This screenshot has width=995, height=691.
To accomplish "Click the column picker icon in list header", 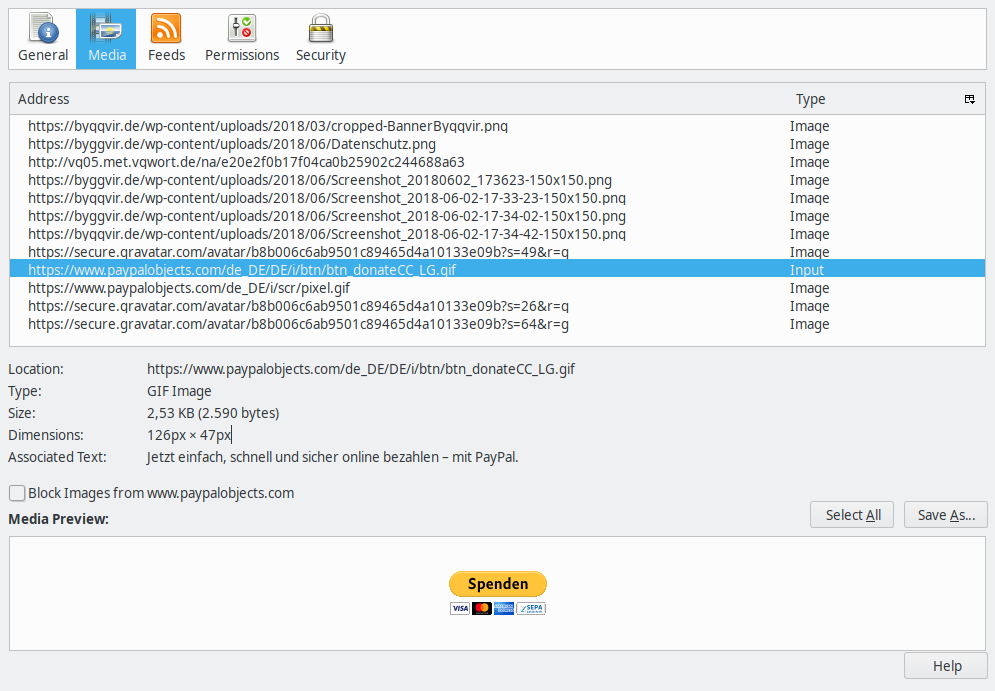I will pos(969,99).
